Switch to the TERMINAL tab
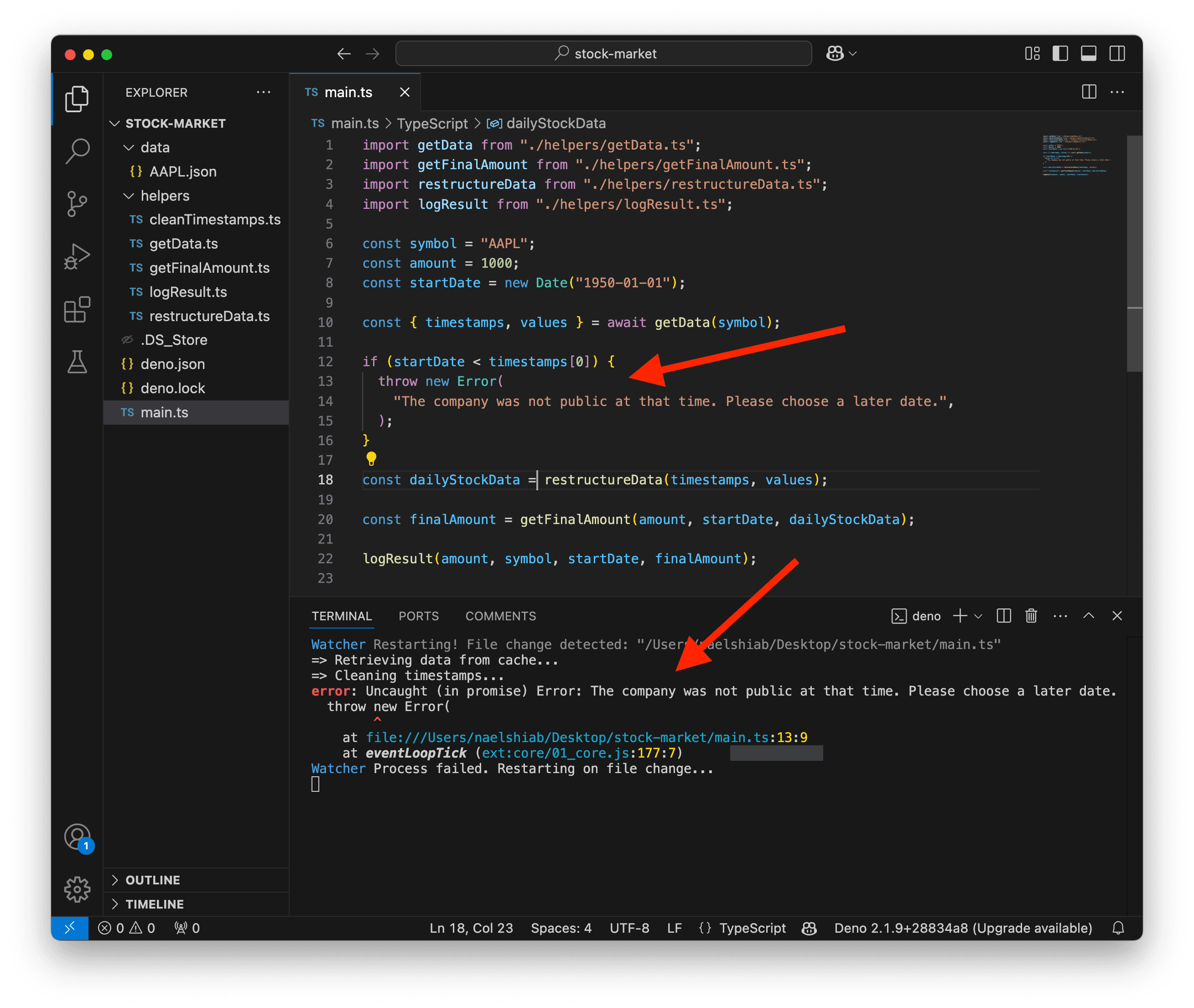Image resolution: width=1194 pixels, height=1008 pixels. pos(342,616)
